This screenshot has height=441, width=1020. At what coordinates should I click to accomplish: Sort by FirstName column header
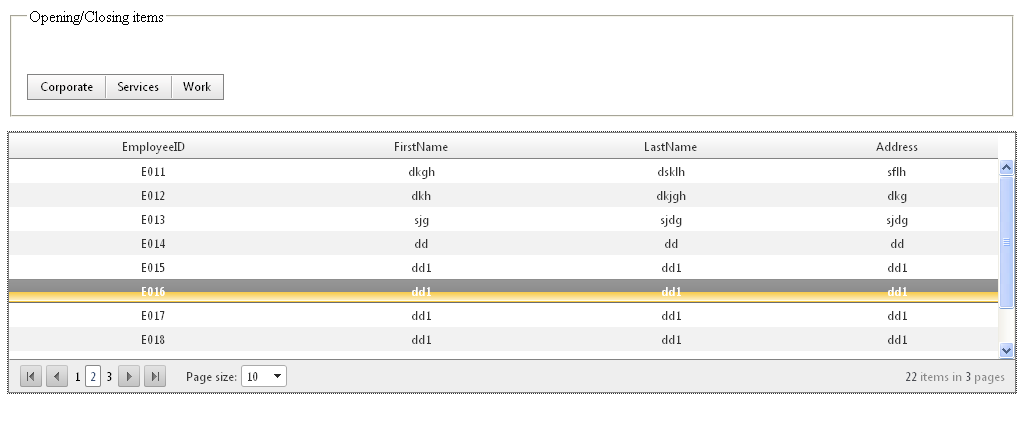pos(421,147)
